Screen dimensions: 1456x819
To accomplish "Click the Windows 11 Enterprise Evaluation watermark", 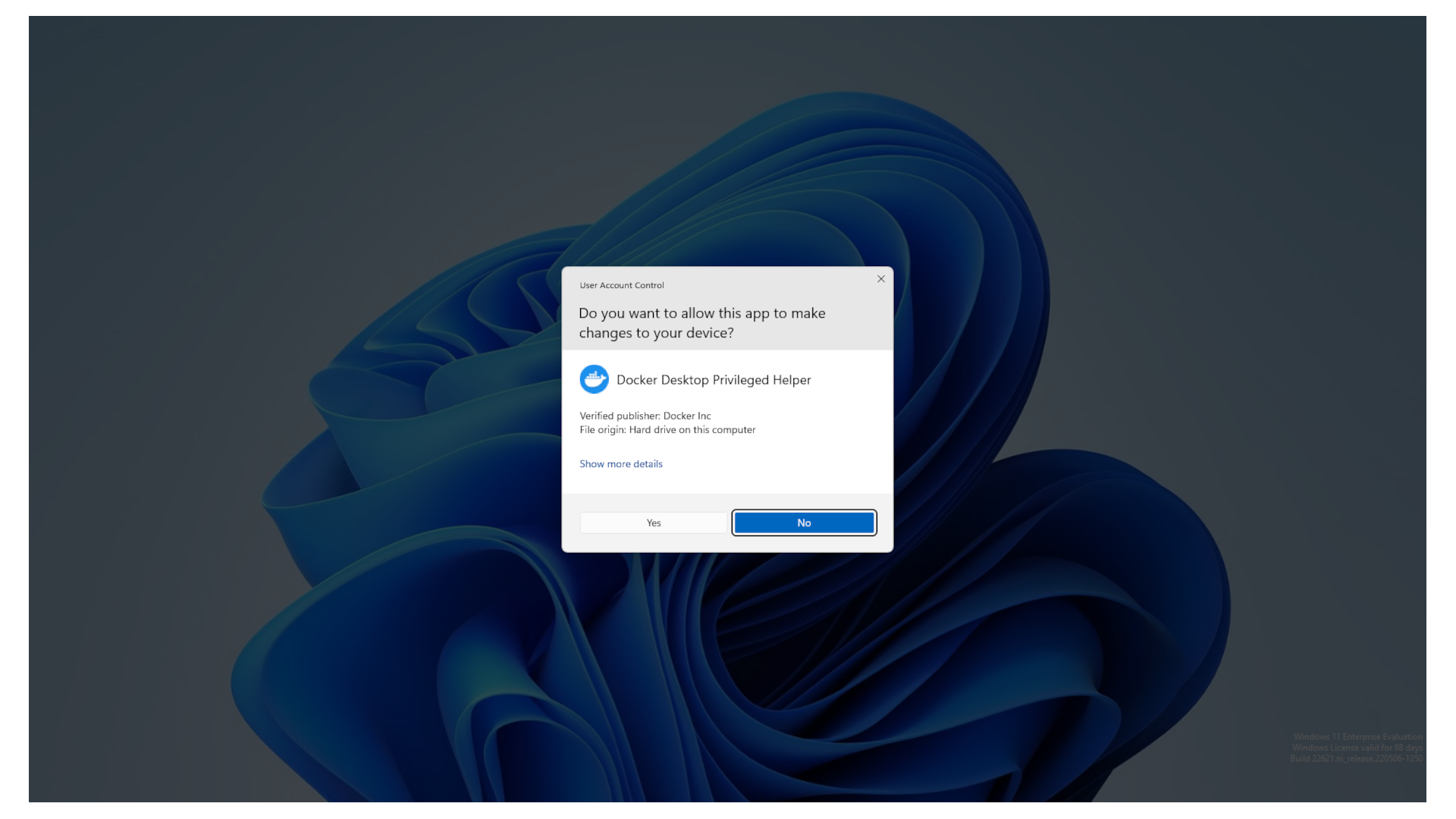I will pos(1357,736).
